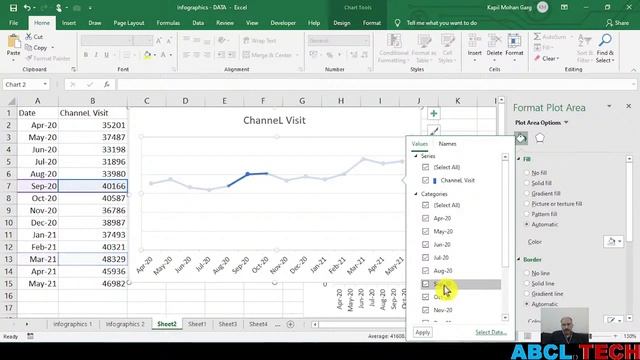Cut the selection with the scissors icon
Screen dimensions: 640x360
[x=29, y=37]
